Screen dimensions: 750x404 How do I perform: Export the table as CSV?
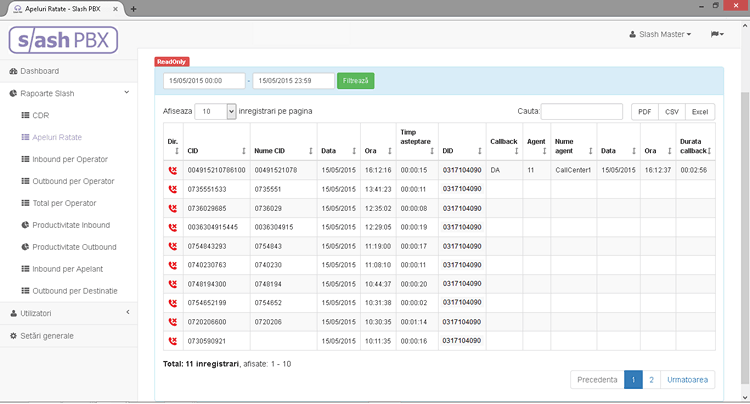click(x=672, y=111)
